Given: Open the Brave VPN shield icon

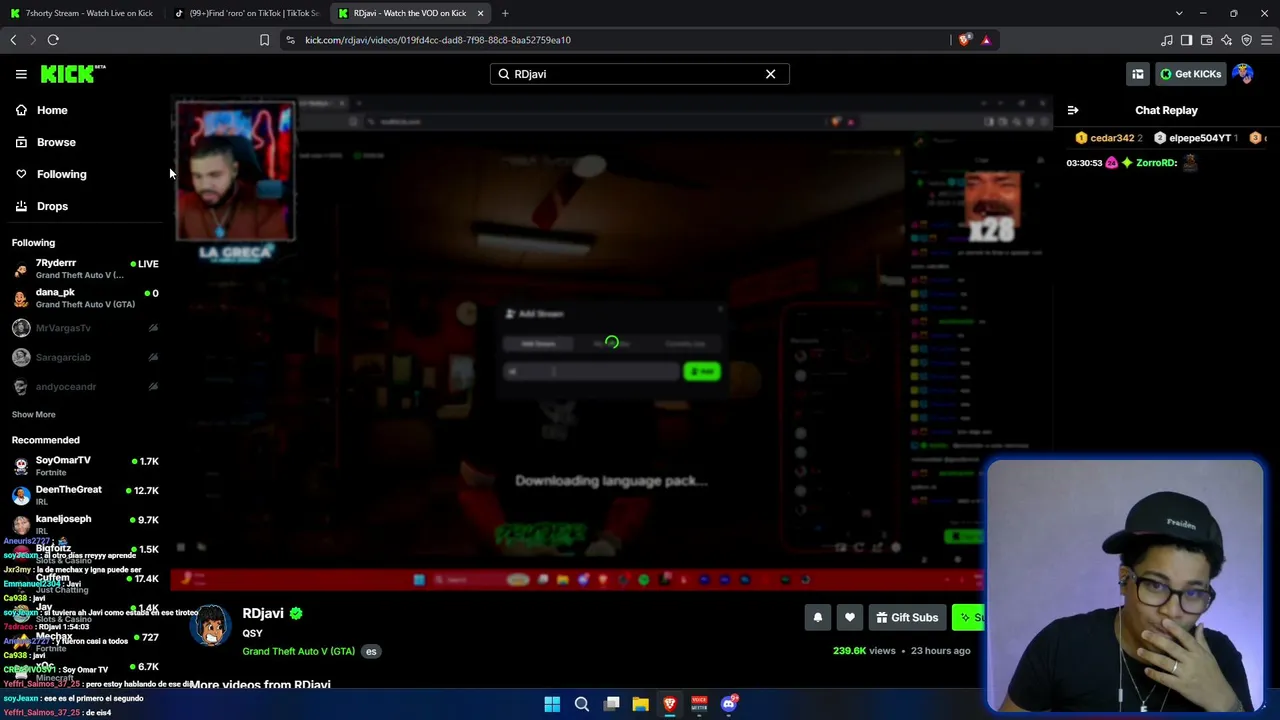Looking at the screenshot, I should (x=1247, y=40).
